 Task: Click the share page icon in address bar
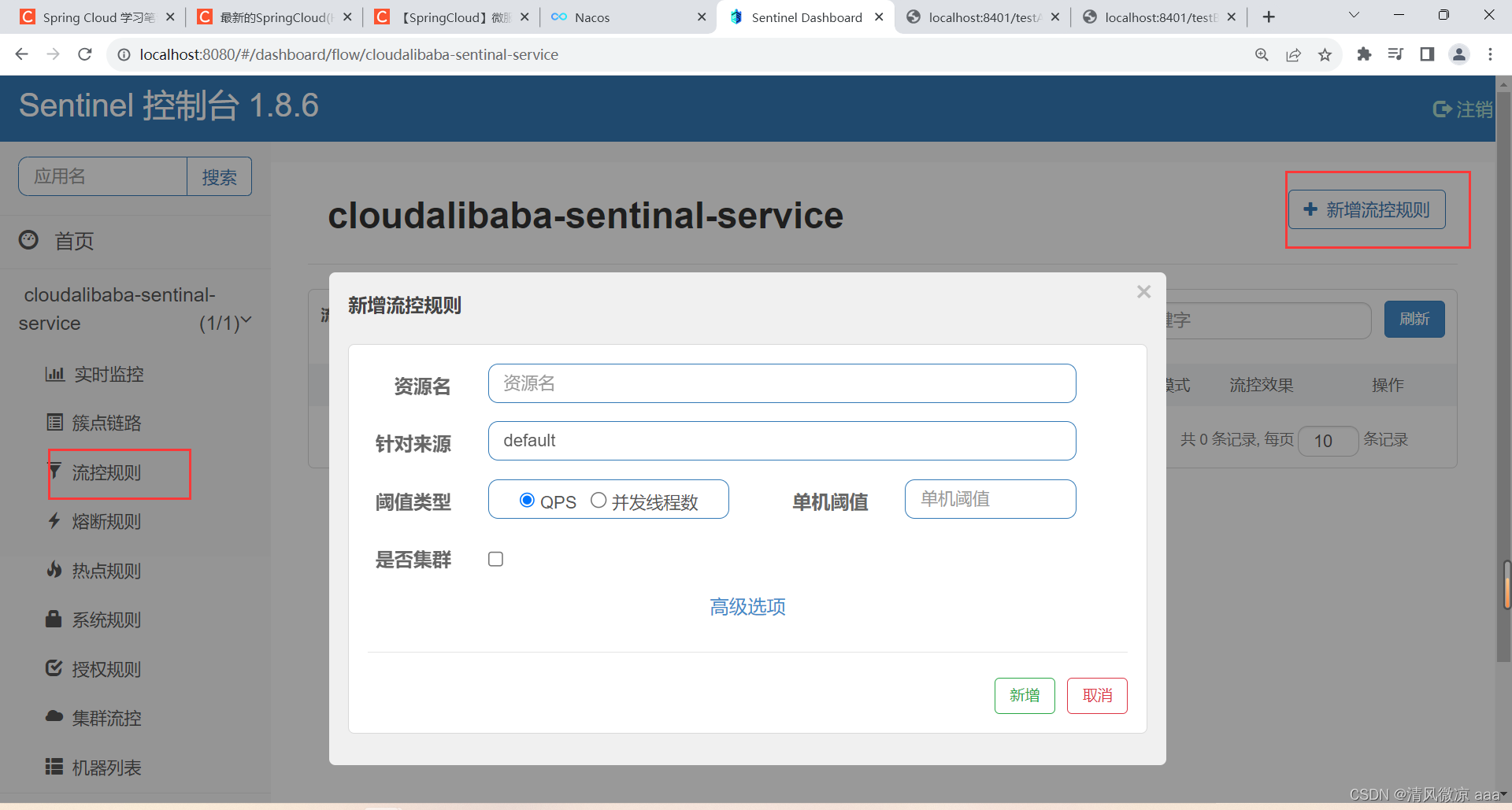coord(1293,54)
